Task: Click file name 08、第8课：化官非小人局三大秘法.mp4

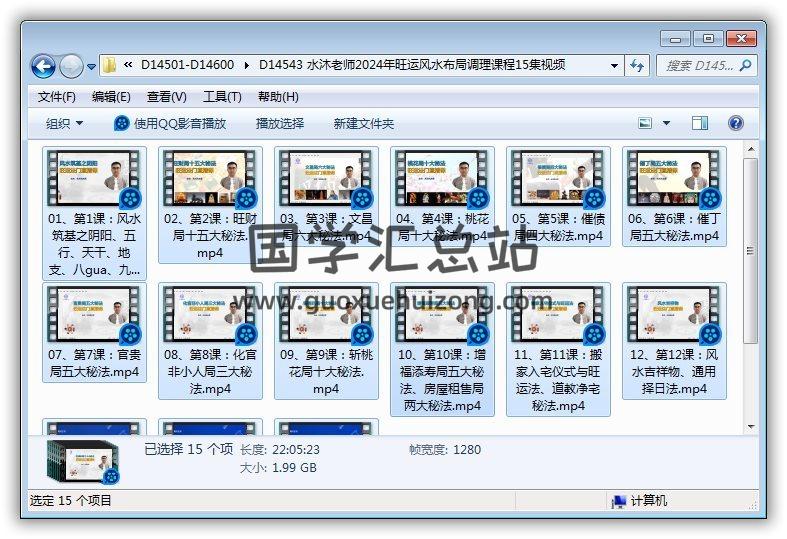Action: click(x=210, y=372)
